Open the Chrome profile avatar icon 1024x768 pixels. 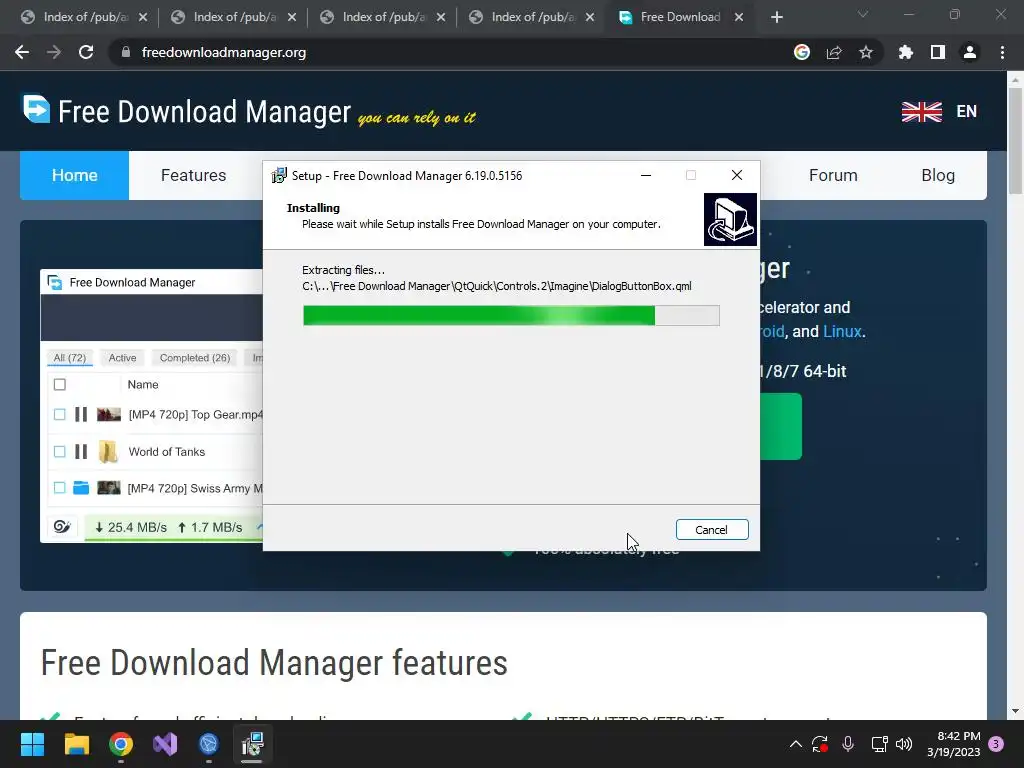(x=970, y=52)
